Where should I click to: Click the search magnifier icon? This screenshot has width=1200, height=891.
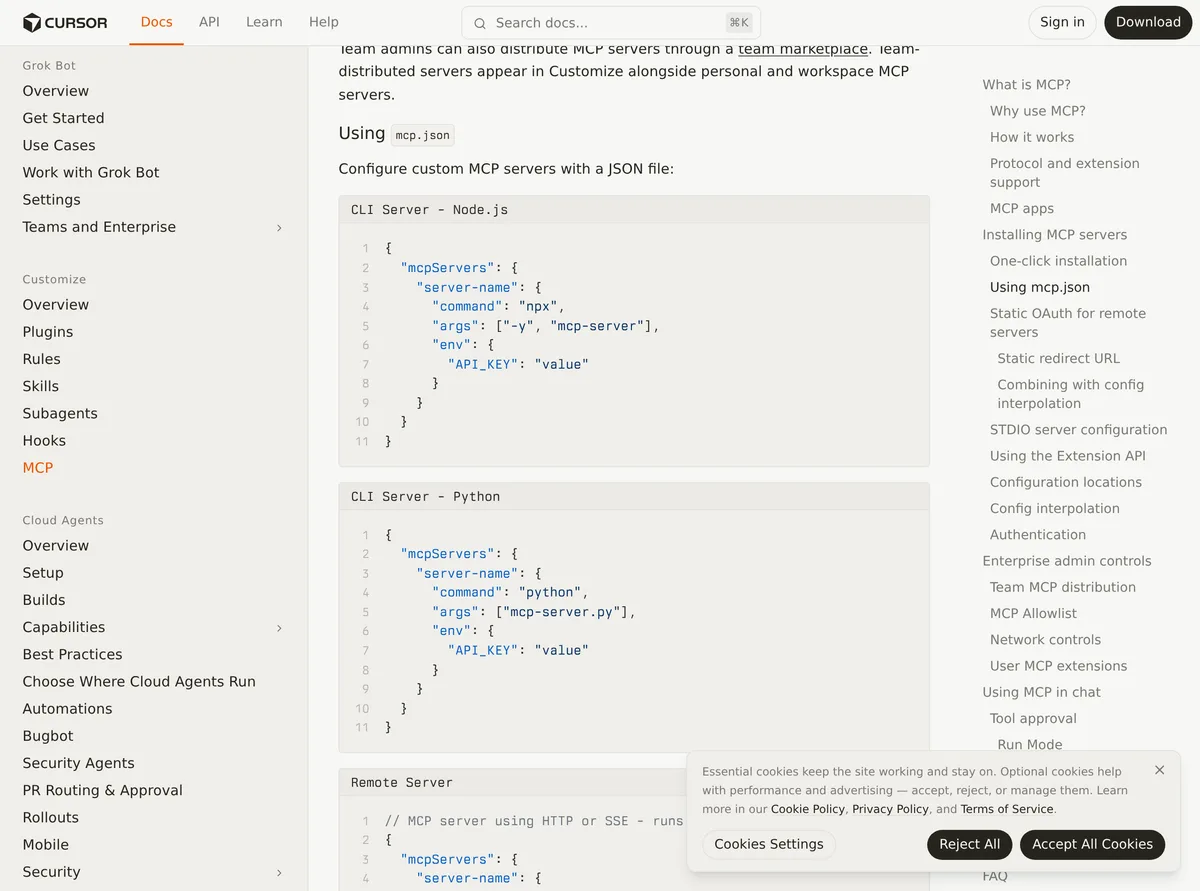(480, 23)
